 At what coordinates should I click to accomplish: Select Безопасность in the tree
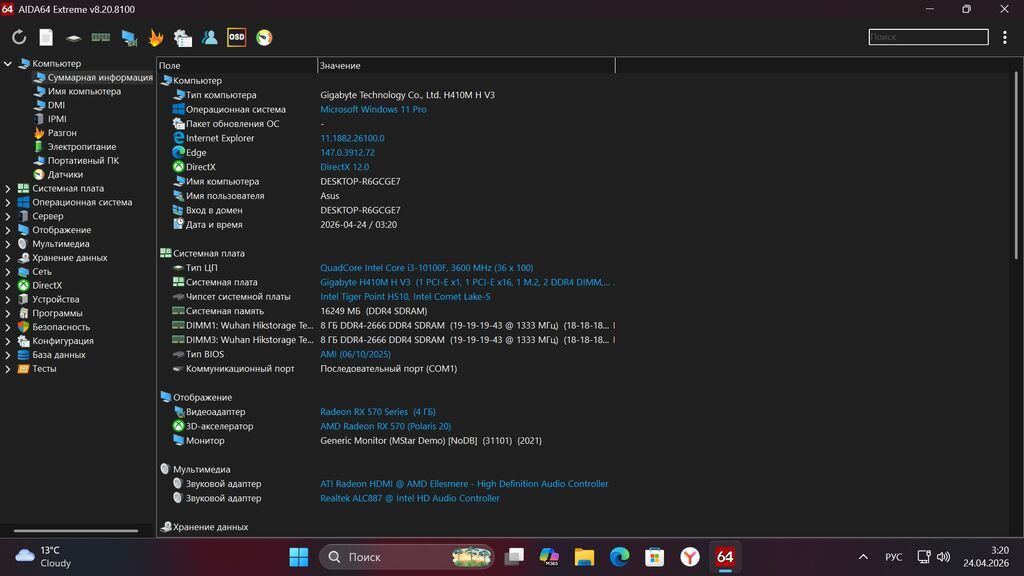pyautogui.click(x=61, y=327)
